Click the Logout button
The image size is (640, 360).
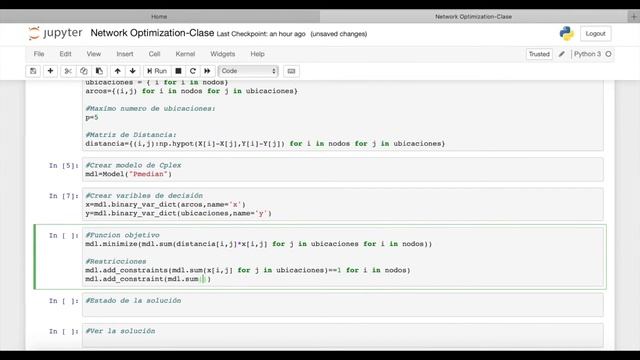[596, 33]
